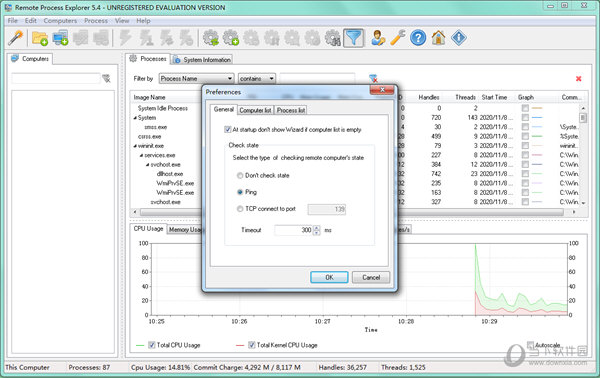Viewport: 600px width, 378px height.
Task: Select the dllhost.exe process row
Action: click(x=170, y=174)
